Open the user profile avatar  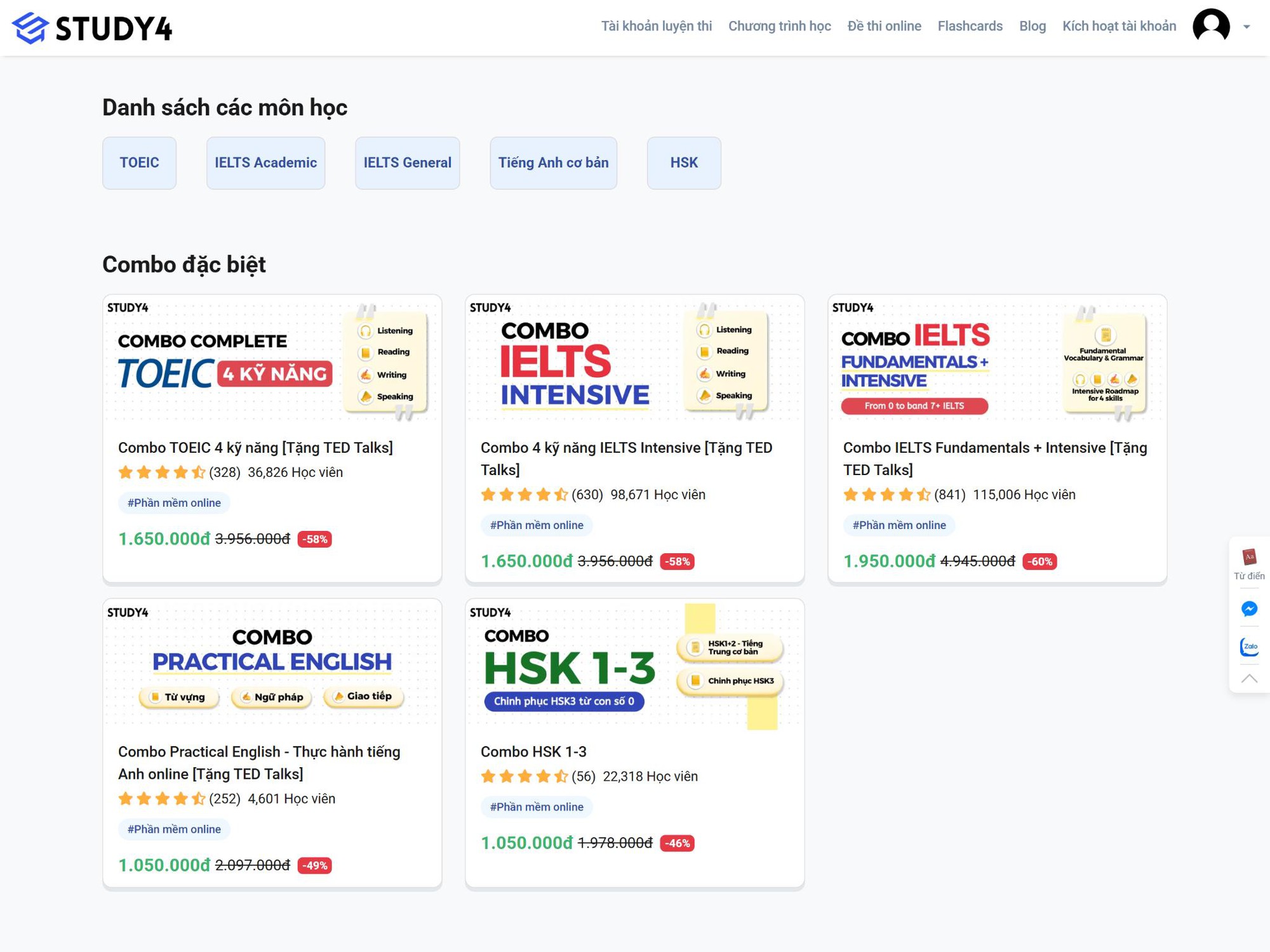click(1210, 27)
